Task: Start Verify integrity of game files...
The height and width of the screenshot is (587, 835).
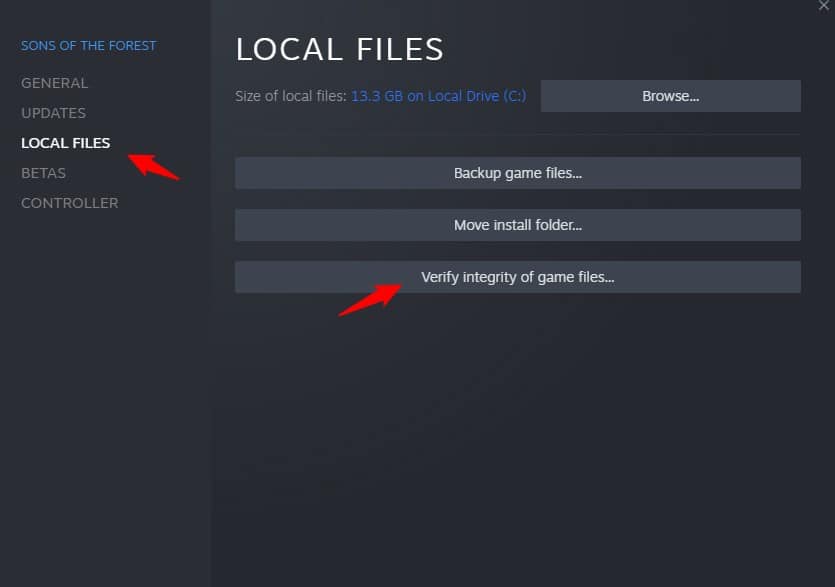Action: [517, 277]
